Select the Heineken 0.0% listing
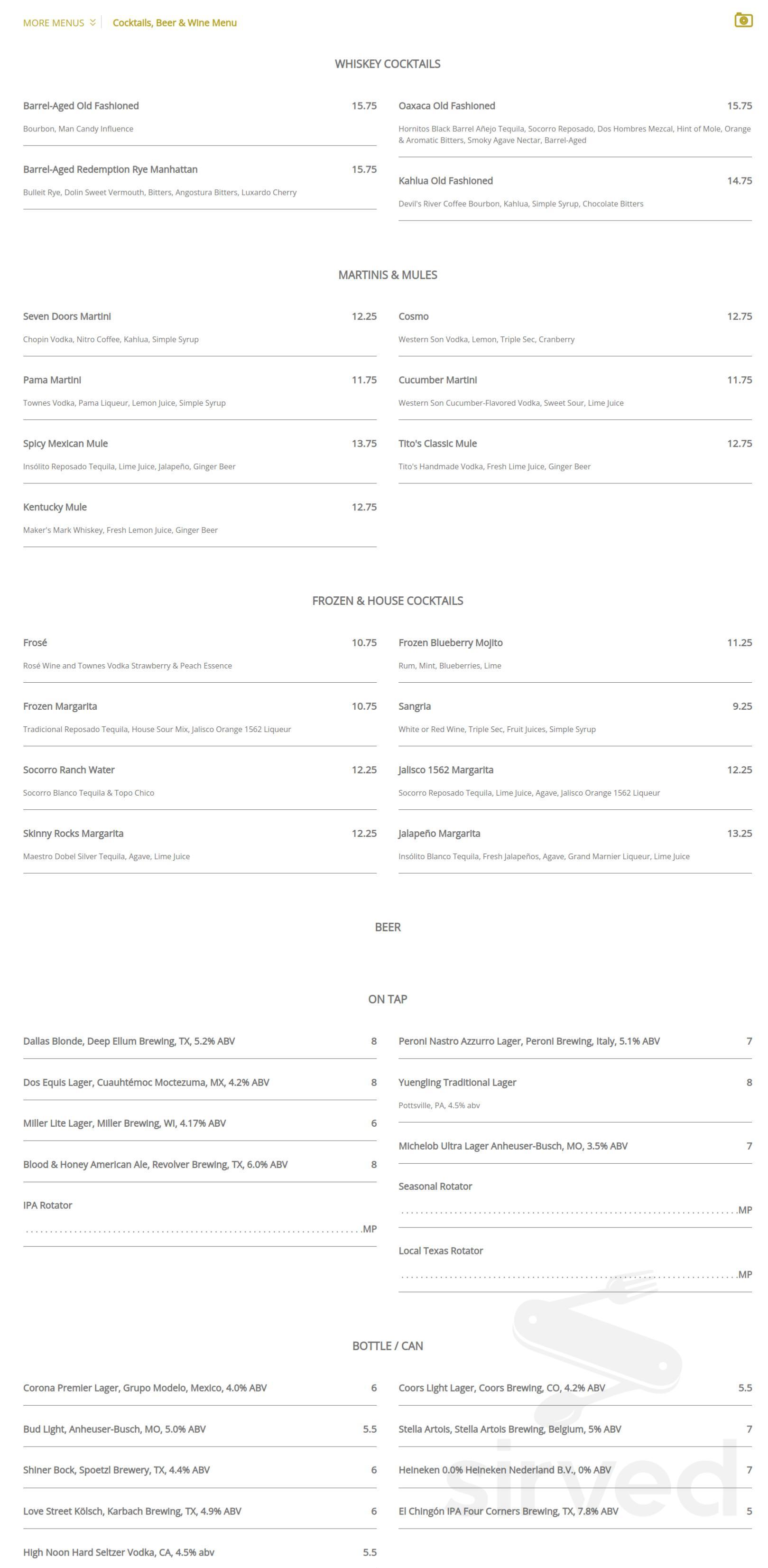 coord(504,1469)
